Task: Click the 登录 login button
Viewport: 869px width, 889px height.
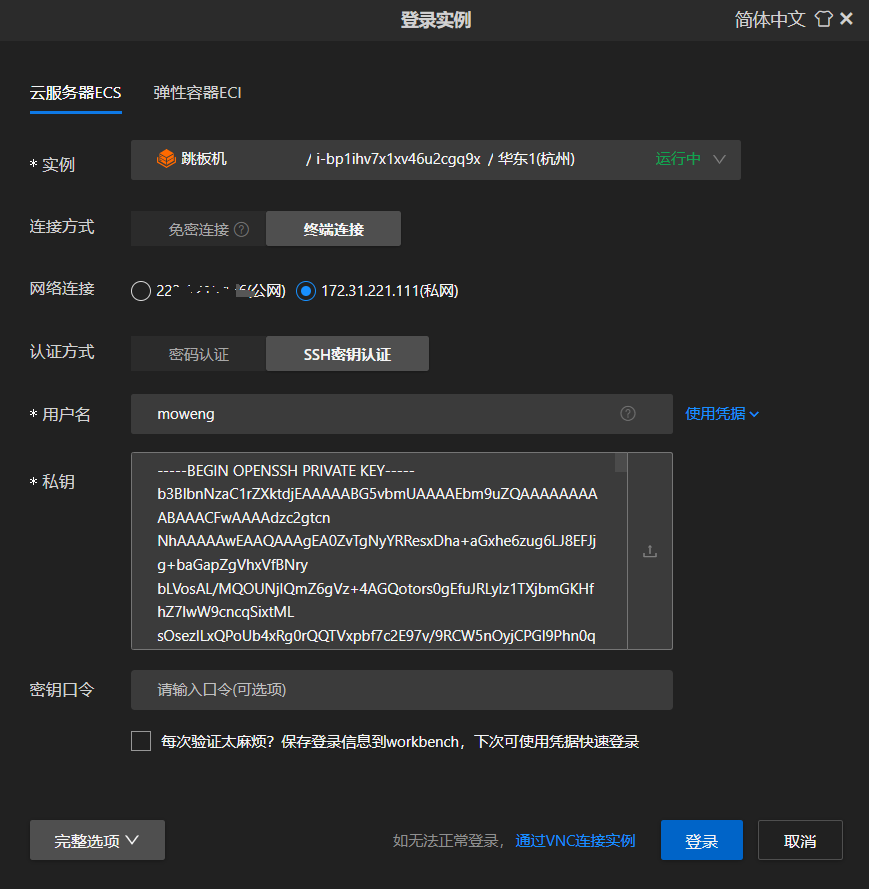Action: [701, 840]
